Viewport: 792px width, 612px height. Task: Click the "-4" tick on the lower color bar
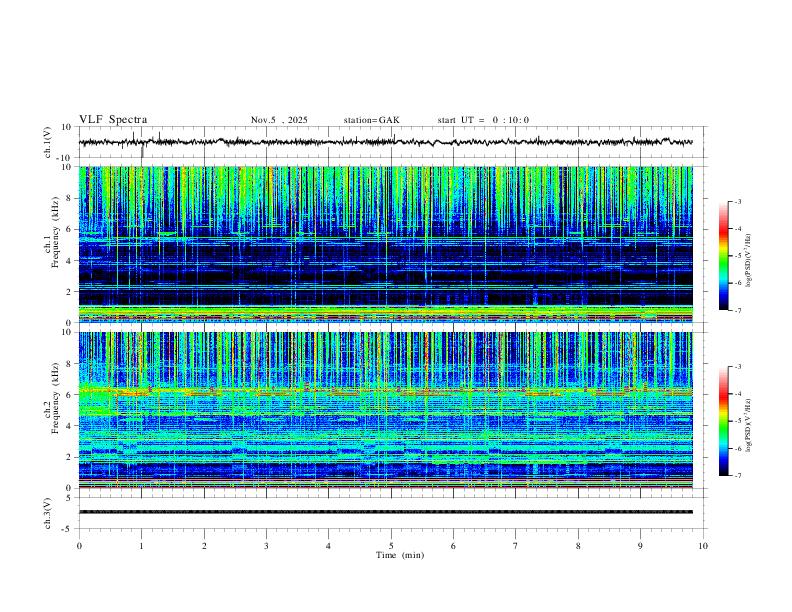click(737, 394)
